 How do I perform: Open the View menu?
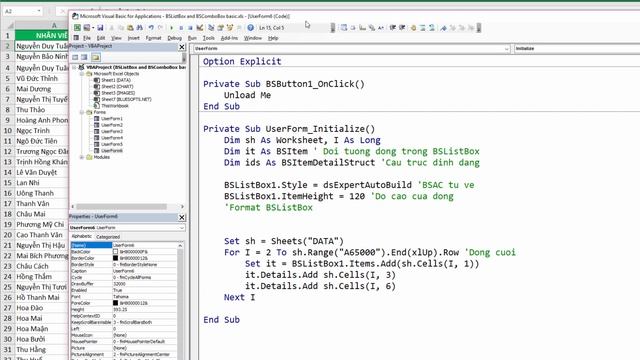(x=116, y=38)
